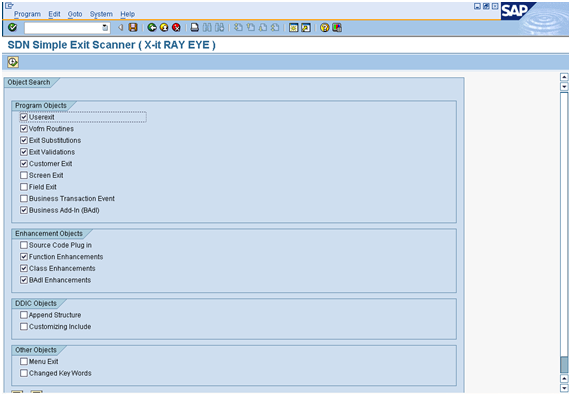Uncheck the Class Enhancements checkbox
Viewport: 571px width, 394px height.
tap(24, 268)
